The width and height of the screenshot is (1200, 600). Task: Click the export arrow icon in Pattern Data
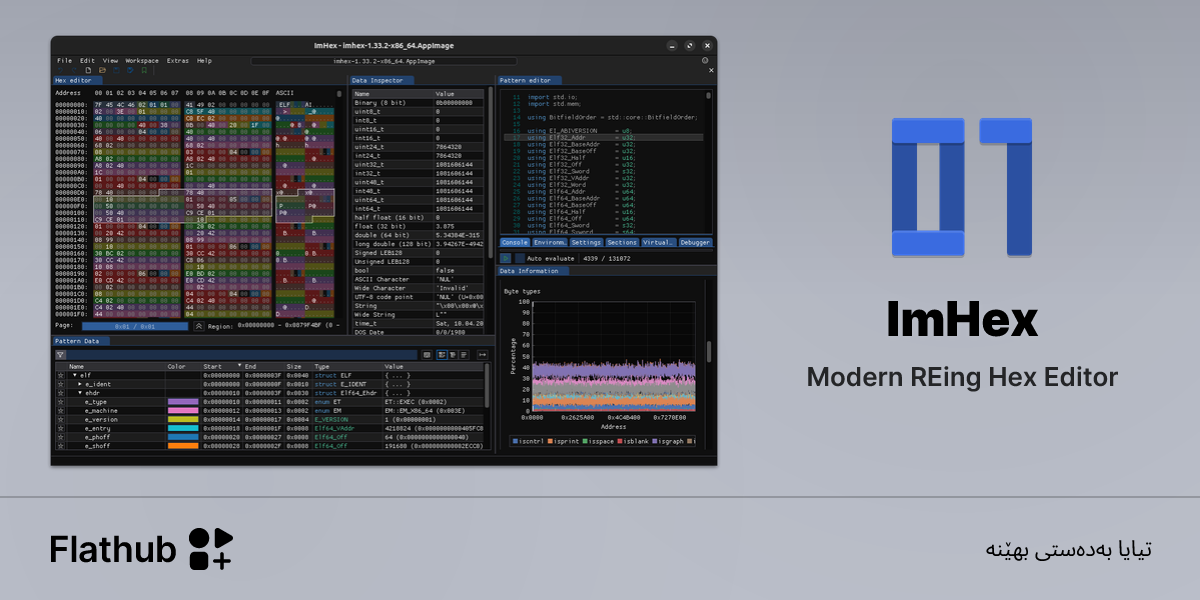pyautogui.click(x=482, y=354)
